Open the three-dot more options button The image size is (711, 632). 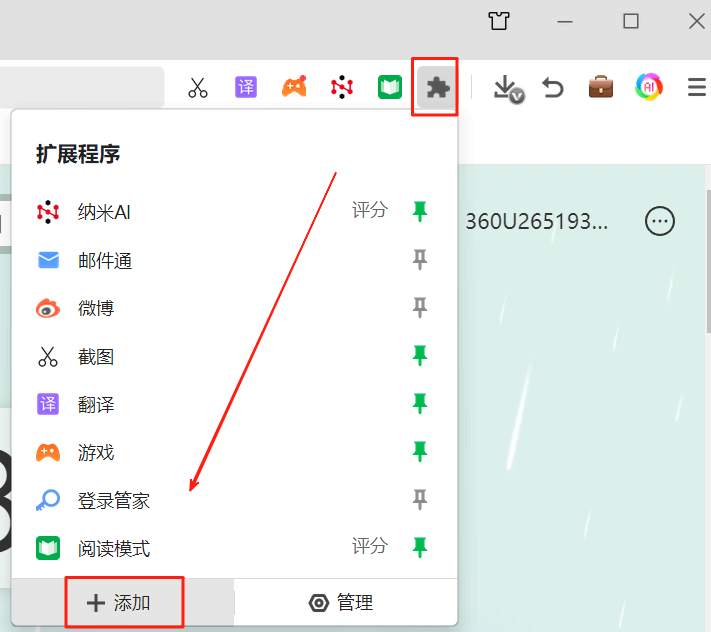(660, 221)
